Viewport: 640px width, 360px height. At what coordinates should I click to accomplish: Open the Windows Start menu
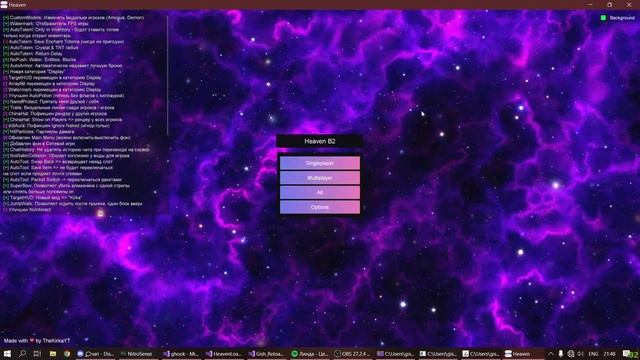[7, 354]
